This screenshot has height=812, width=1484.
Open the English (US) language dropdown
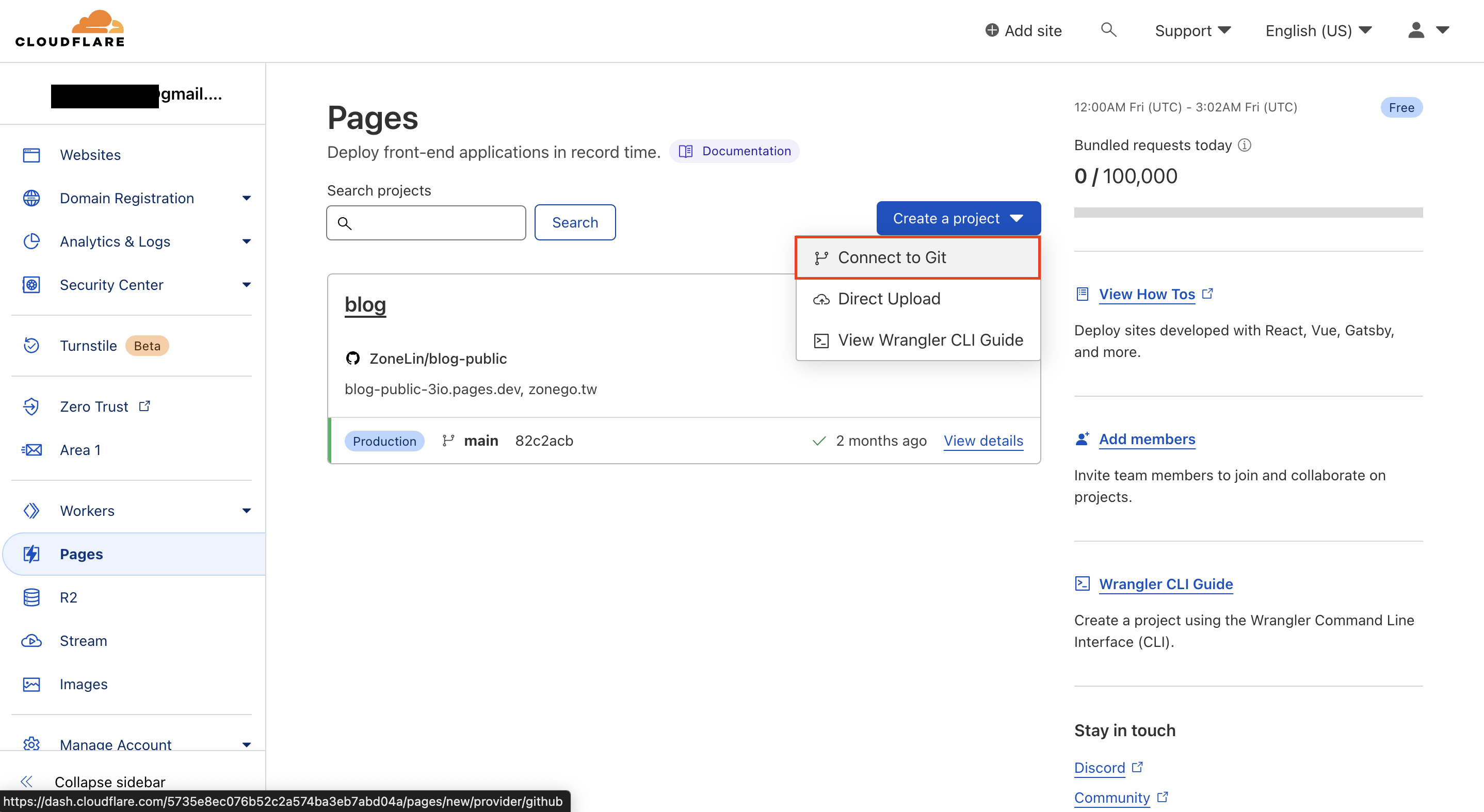1319,30
